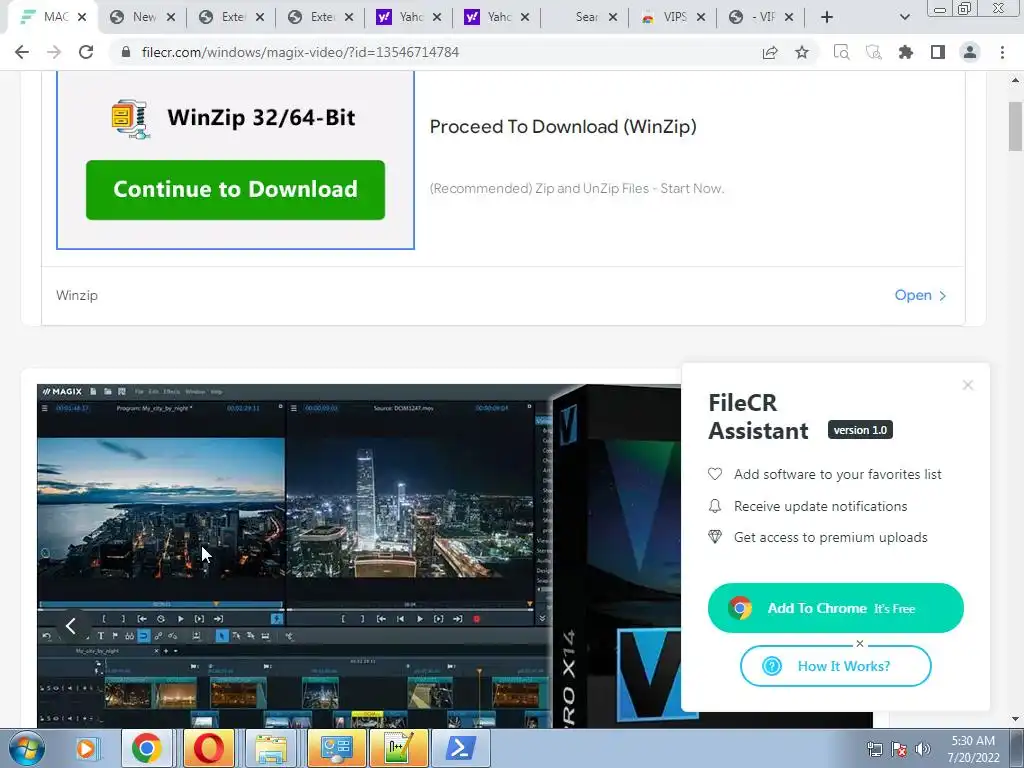
Task: Open Chrome from the taskbar
Action: (146, 748)
